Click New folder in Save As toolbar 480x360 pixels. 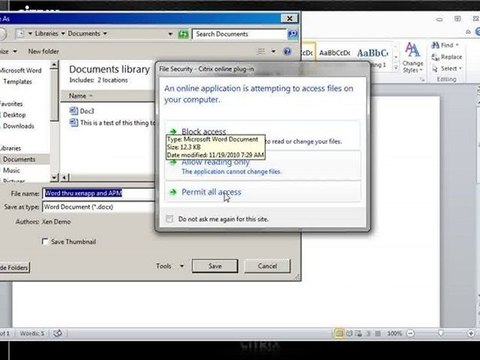(43, 51)
